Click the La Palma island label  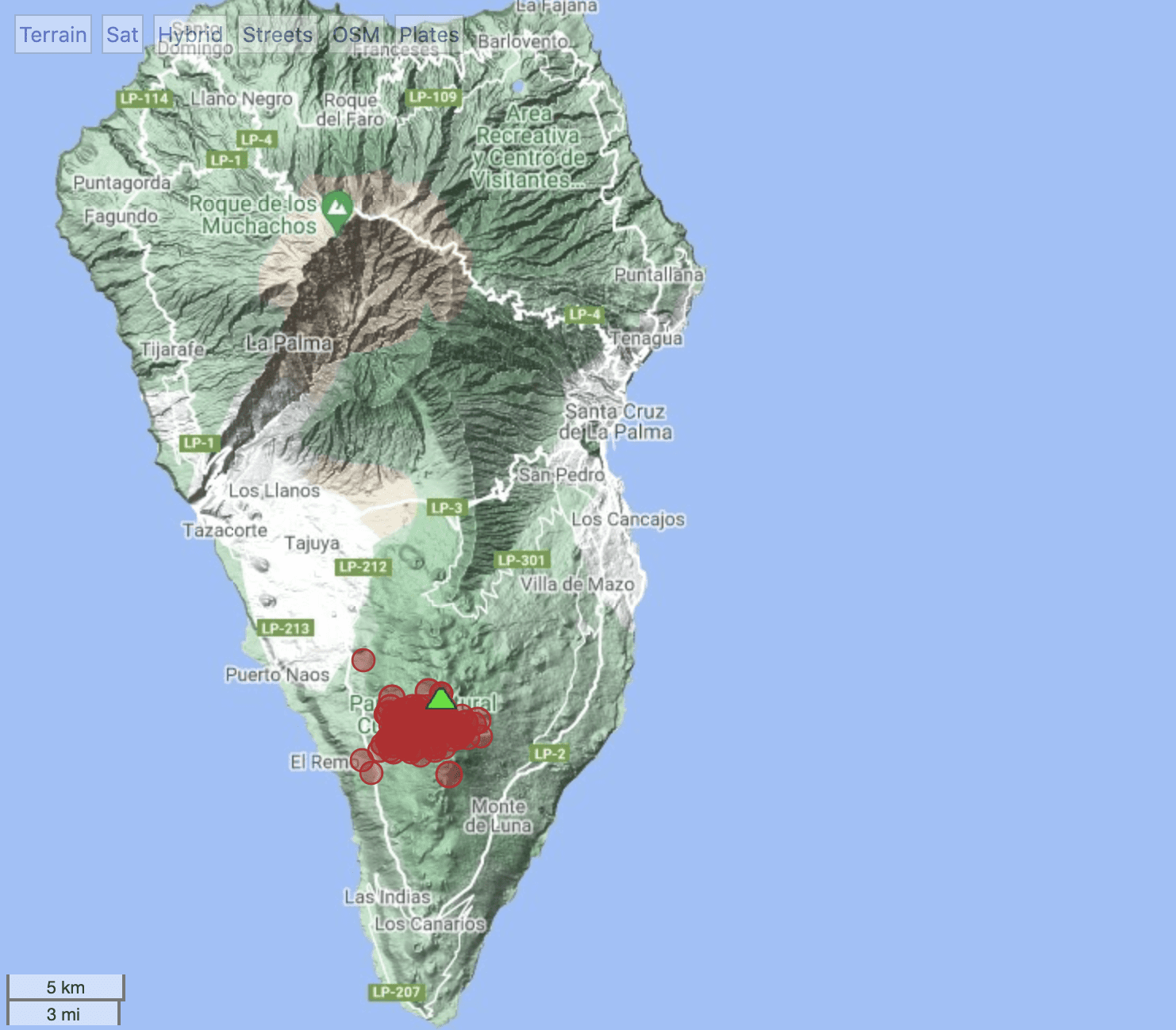(x=288, y=343)
